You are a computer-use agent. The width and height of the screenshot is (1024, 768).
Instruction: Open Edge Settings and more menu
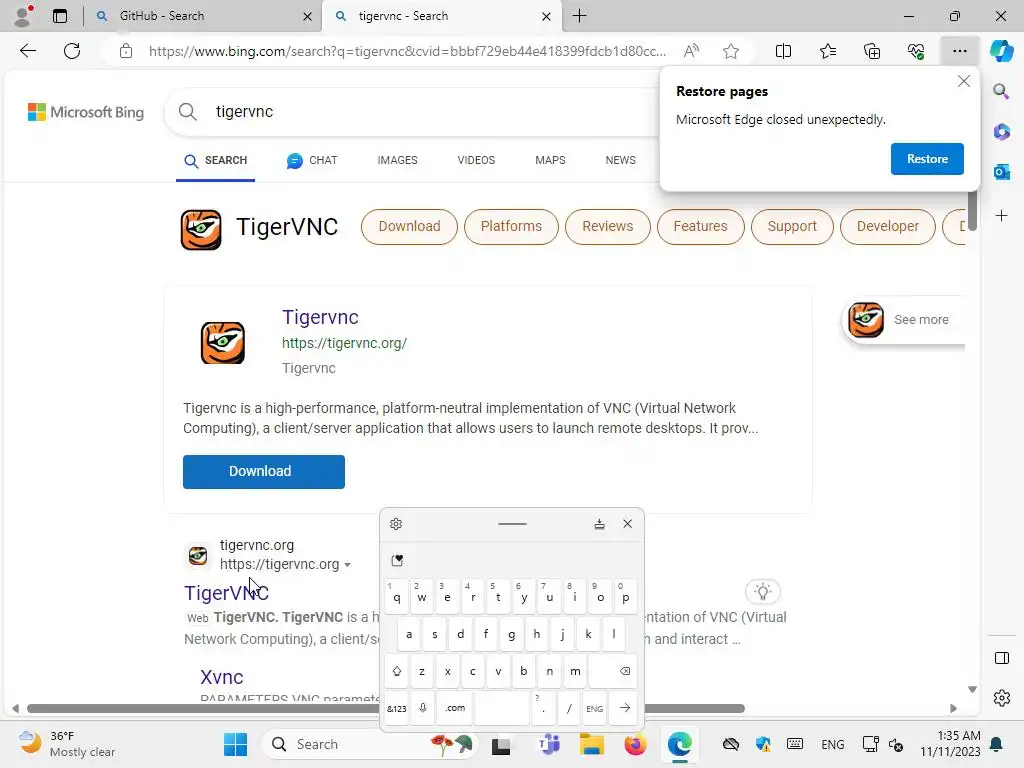(x=959, y=51)
